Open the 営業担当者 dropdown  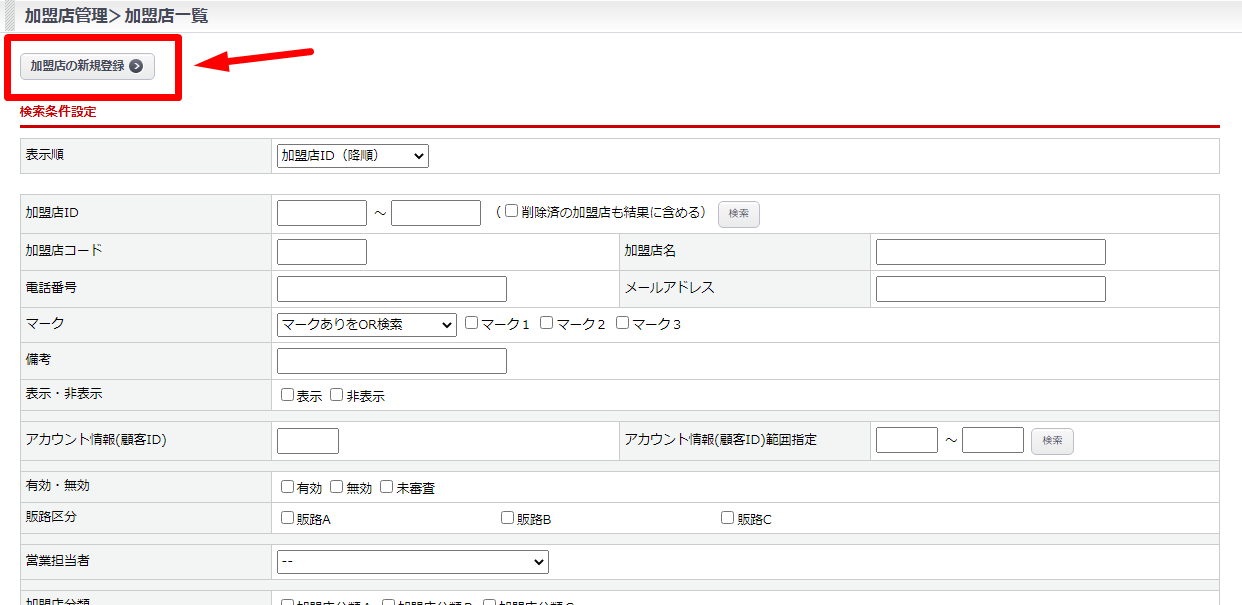(412, 562)
